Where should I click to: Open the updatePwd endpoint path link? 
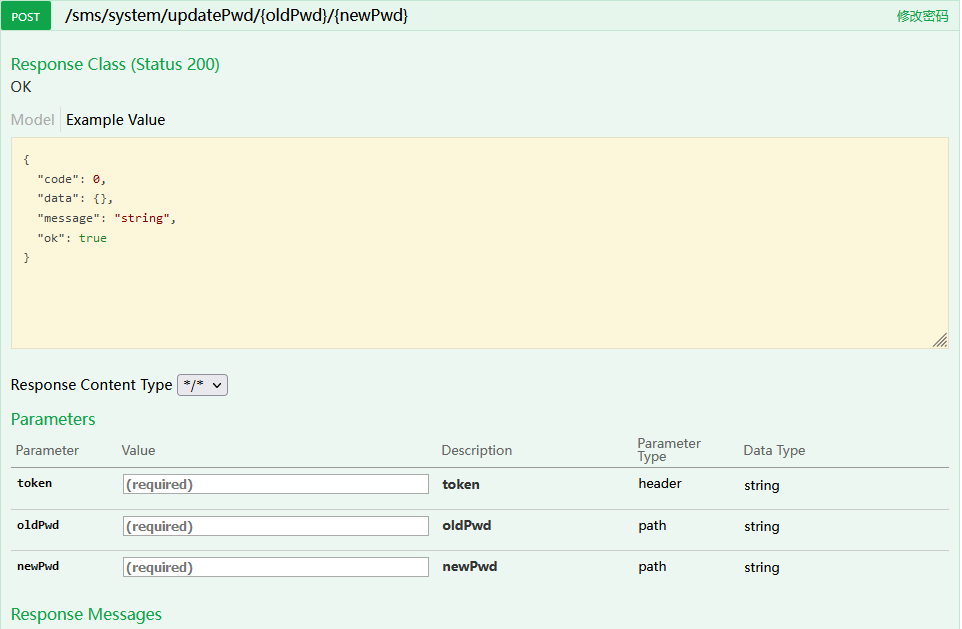click(236, 15)
